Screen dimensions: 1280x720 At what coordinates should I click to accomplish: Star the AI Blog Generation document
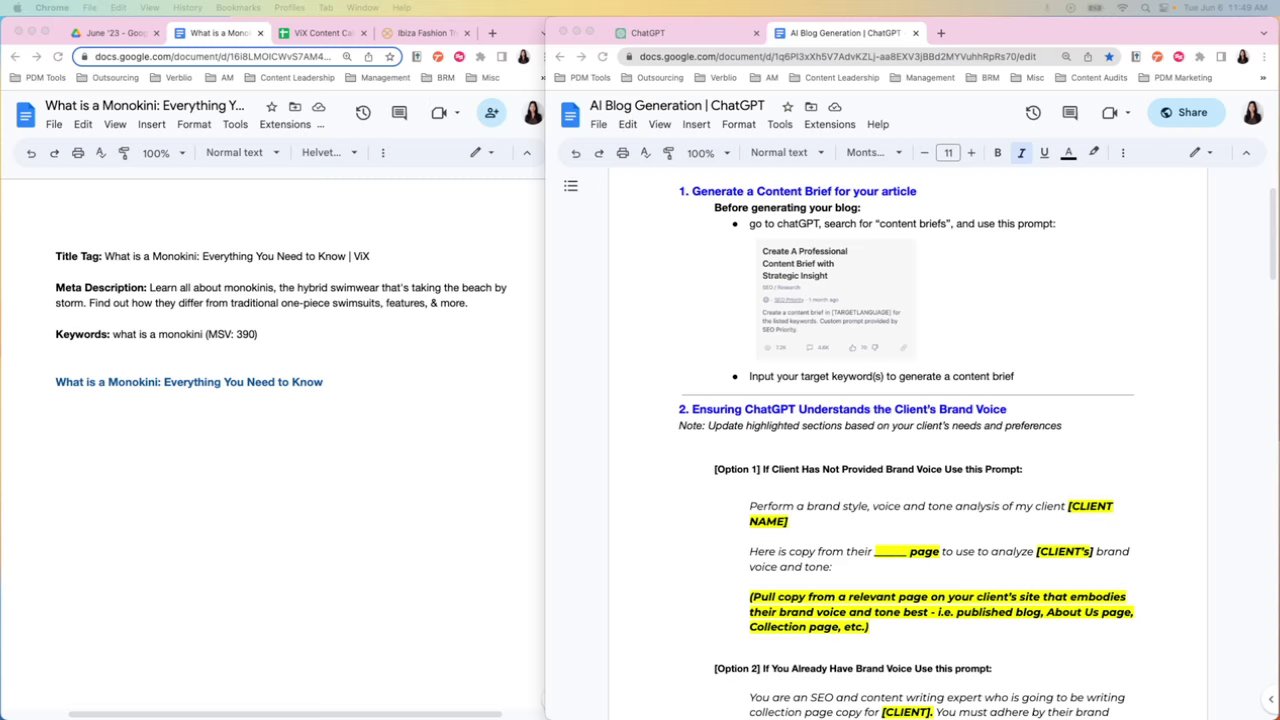[x=788, y=106]
